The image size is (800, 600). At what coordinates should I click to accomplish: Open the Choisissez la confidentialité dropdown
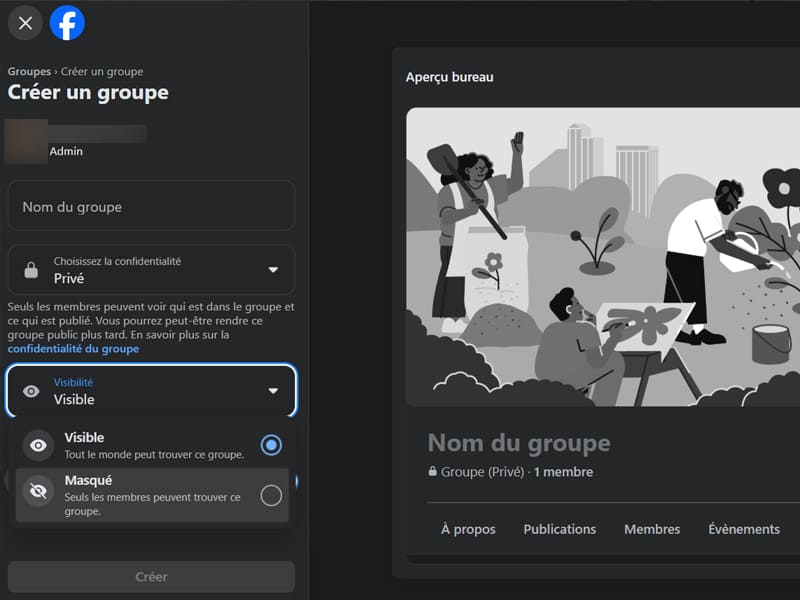coord(151,269)
